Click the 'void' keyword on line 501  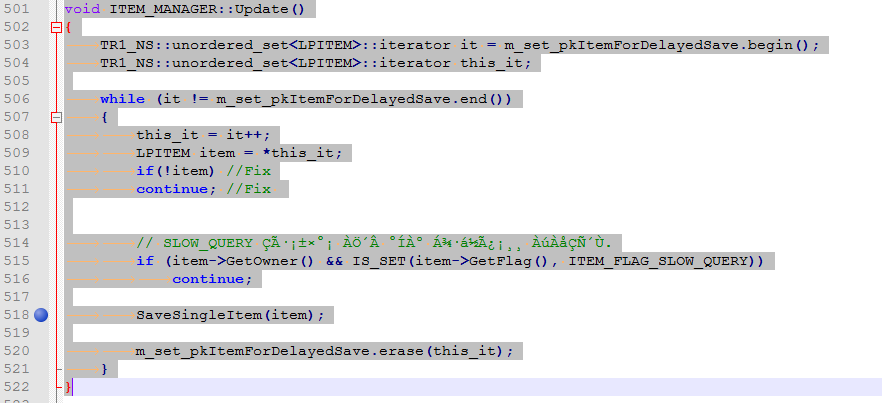pyautogui.click(x=82, y=10)
